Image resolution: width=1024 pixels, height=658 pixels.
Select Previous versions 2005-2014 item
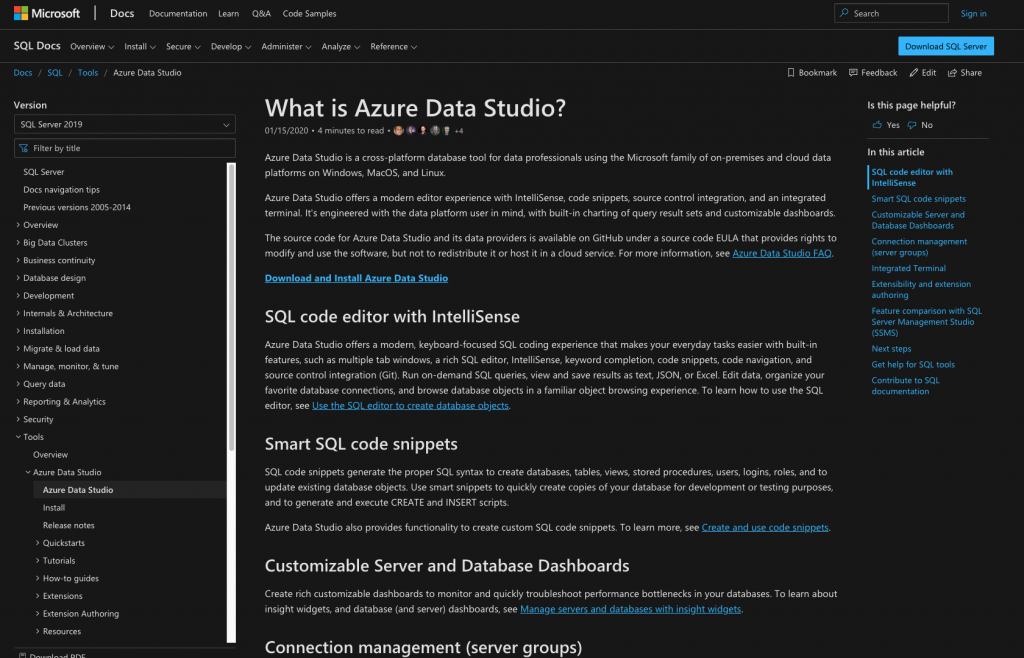[77, 207]
